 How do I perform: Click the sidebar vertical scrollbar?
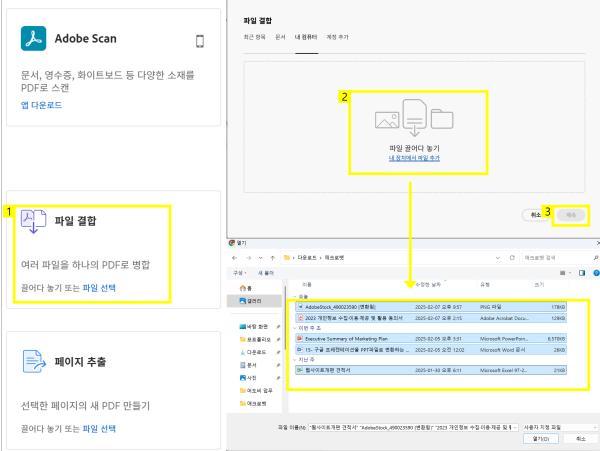[x=285, y=317]
